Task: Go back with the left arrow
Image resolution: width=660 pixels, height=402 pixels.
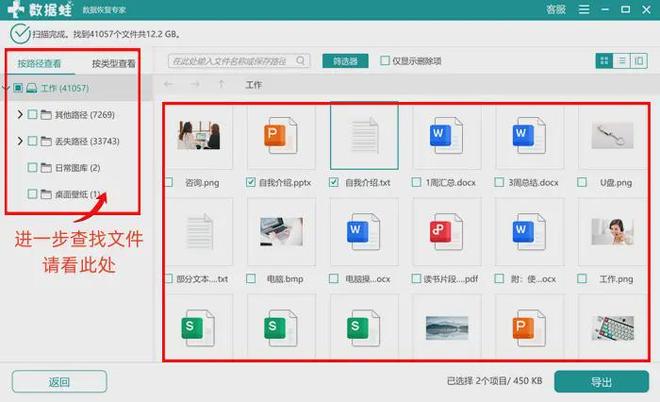Action: (169, 85)
